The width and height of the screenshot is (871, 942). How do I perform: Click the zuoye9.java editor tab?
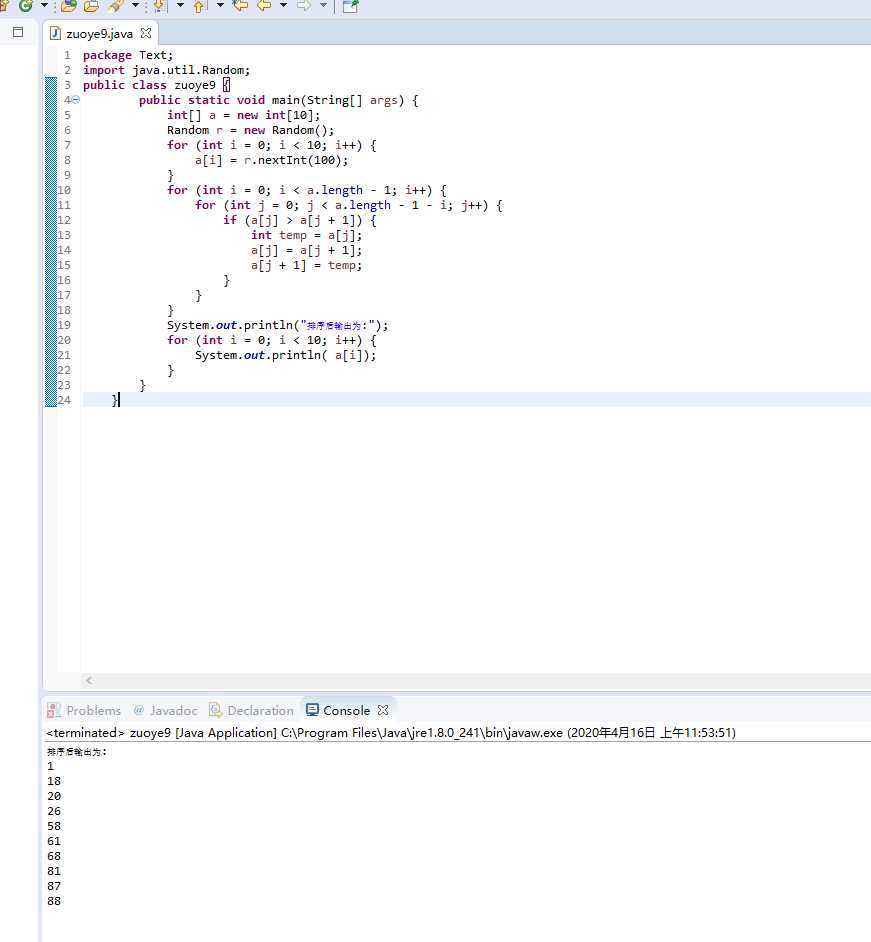pyautogui.click(x=98, y=33)
